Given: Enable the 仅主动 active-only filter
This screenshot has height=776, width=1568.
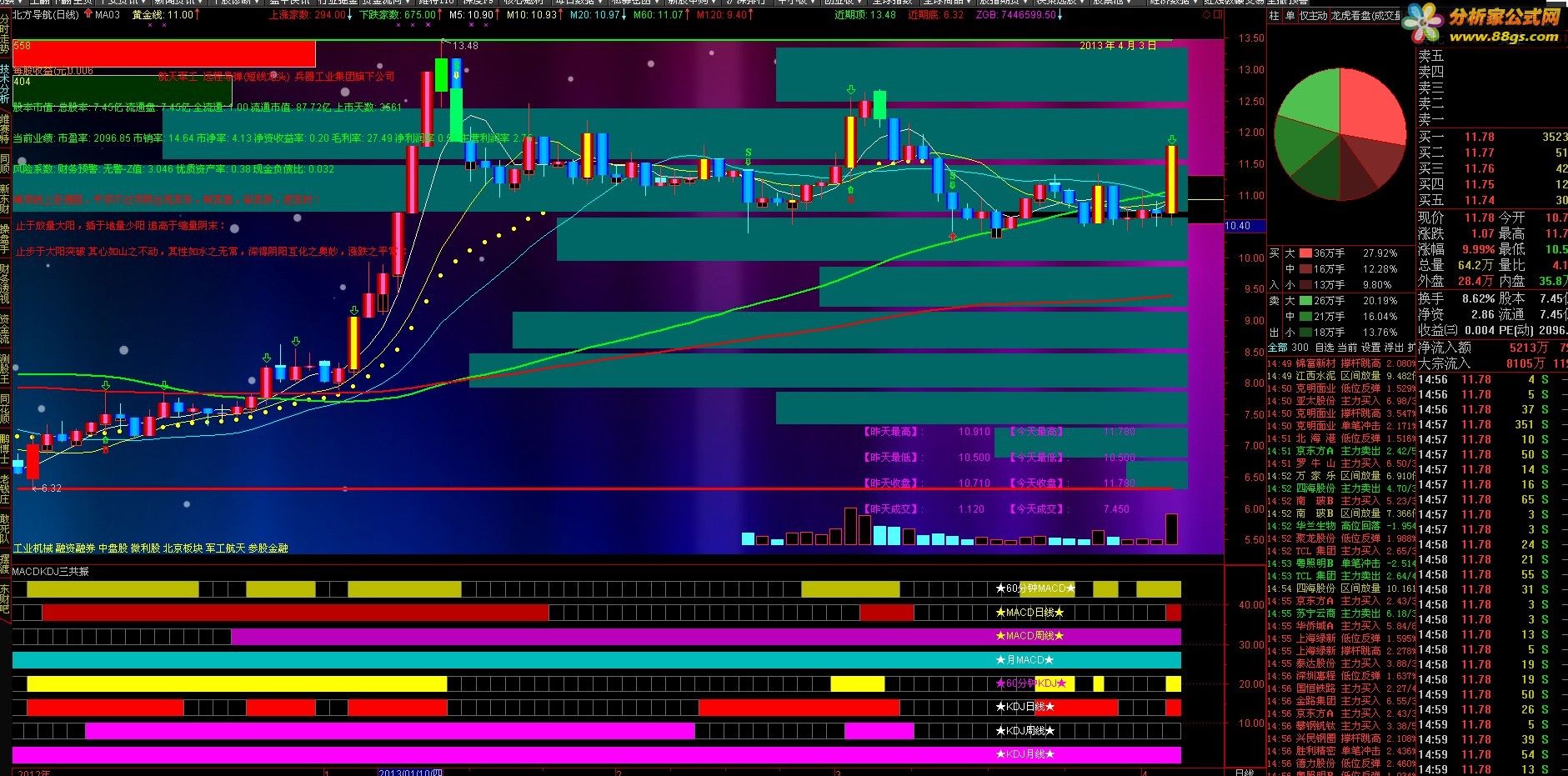Looking at the screenshot, I should click(1313, 16).
